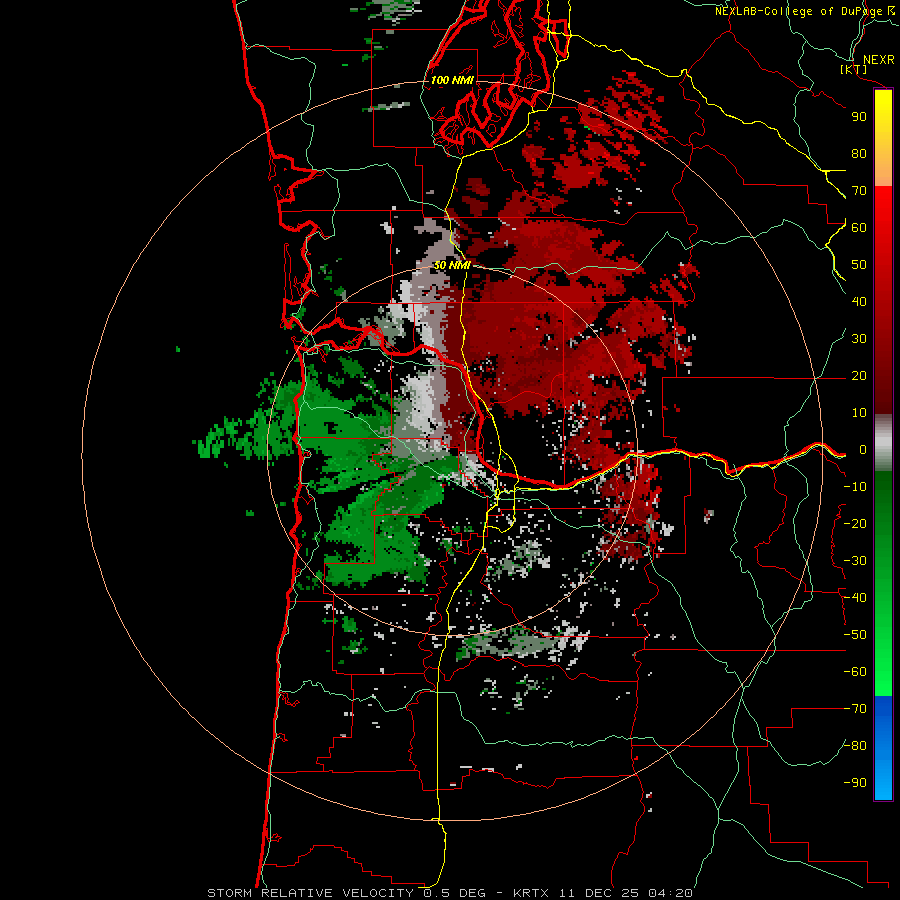This screenshot has width=900, height=900.
Task: Click the -90 value on velocity scale
Action: [855, 783]
